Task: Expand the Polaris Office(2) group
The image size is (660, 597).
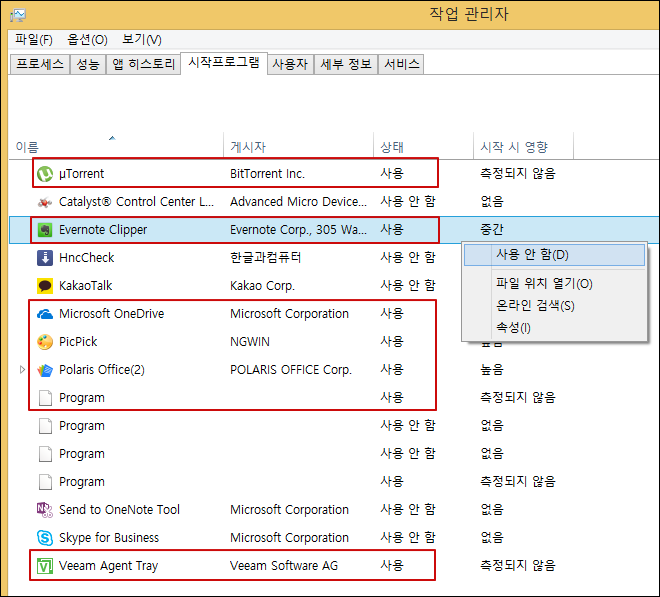Action: click(x=22, y=370)
